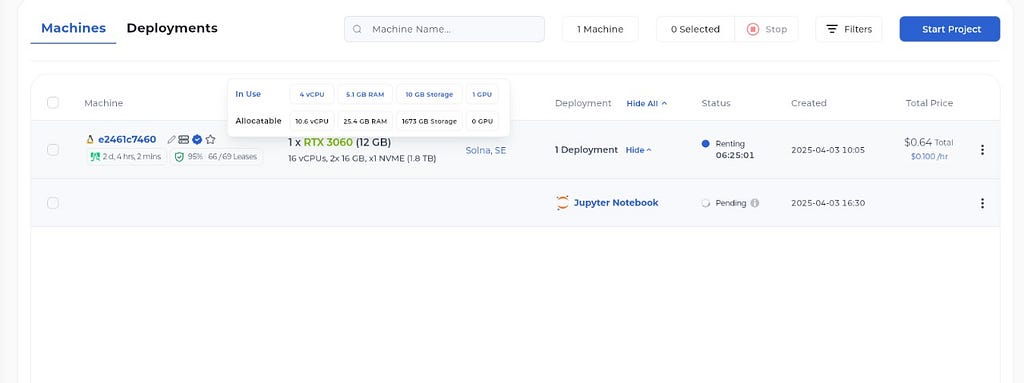This screenshot has width=1024, height=383.
Task: Click the 2025-04-03 16:30 created date
Action: pyautogui.click(x=827, y=203)
